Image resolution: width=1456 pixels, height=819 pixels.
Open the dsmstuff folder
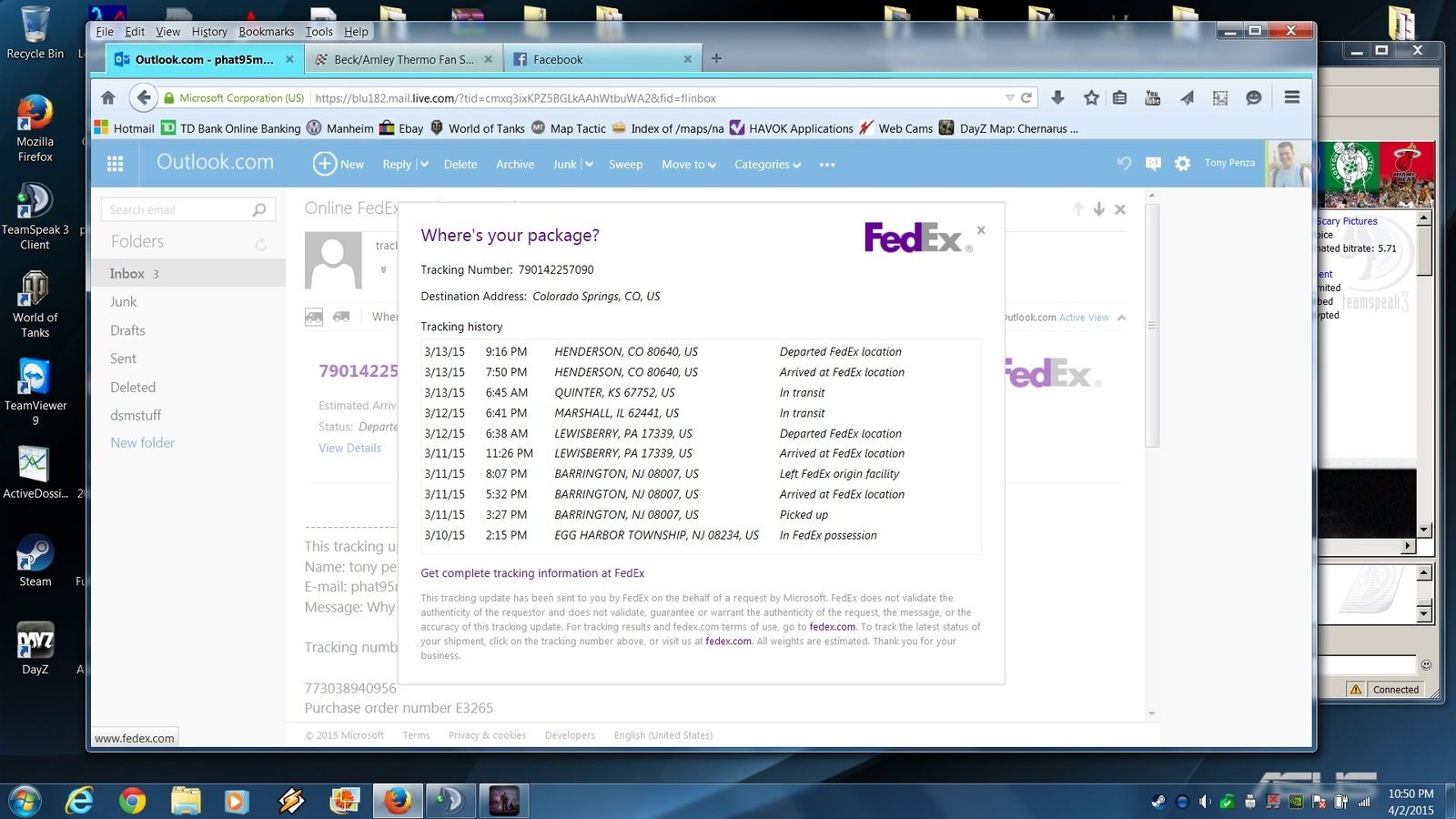coord(136,415)
